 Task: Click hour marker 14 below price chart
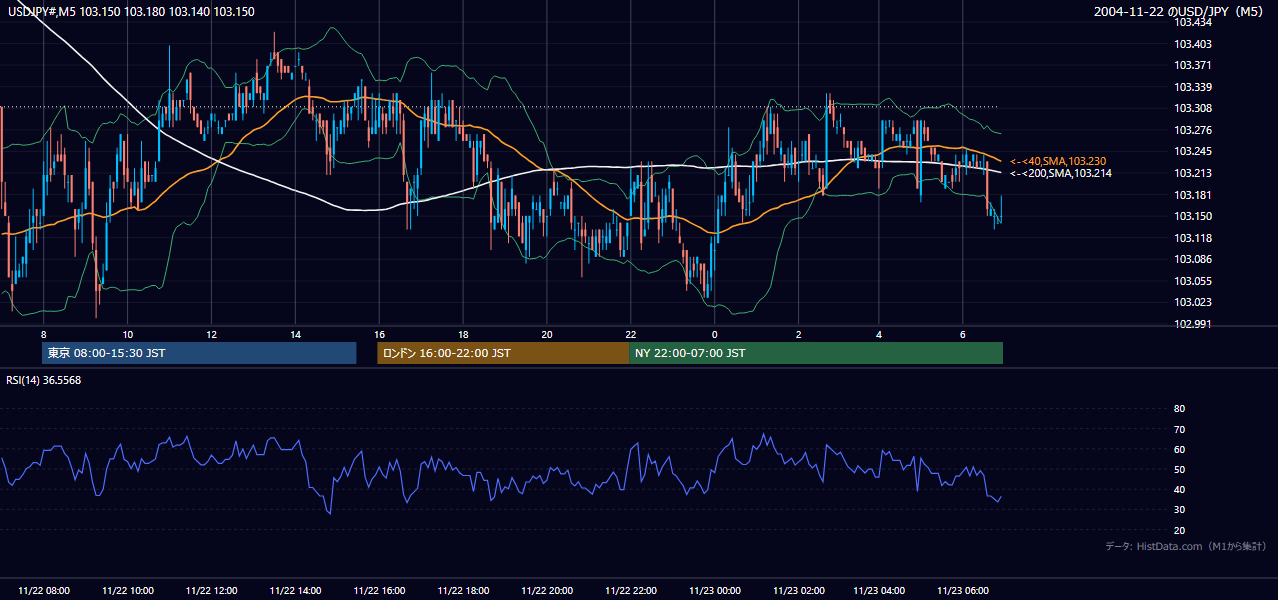pos(295,334)
